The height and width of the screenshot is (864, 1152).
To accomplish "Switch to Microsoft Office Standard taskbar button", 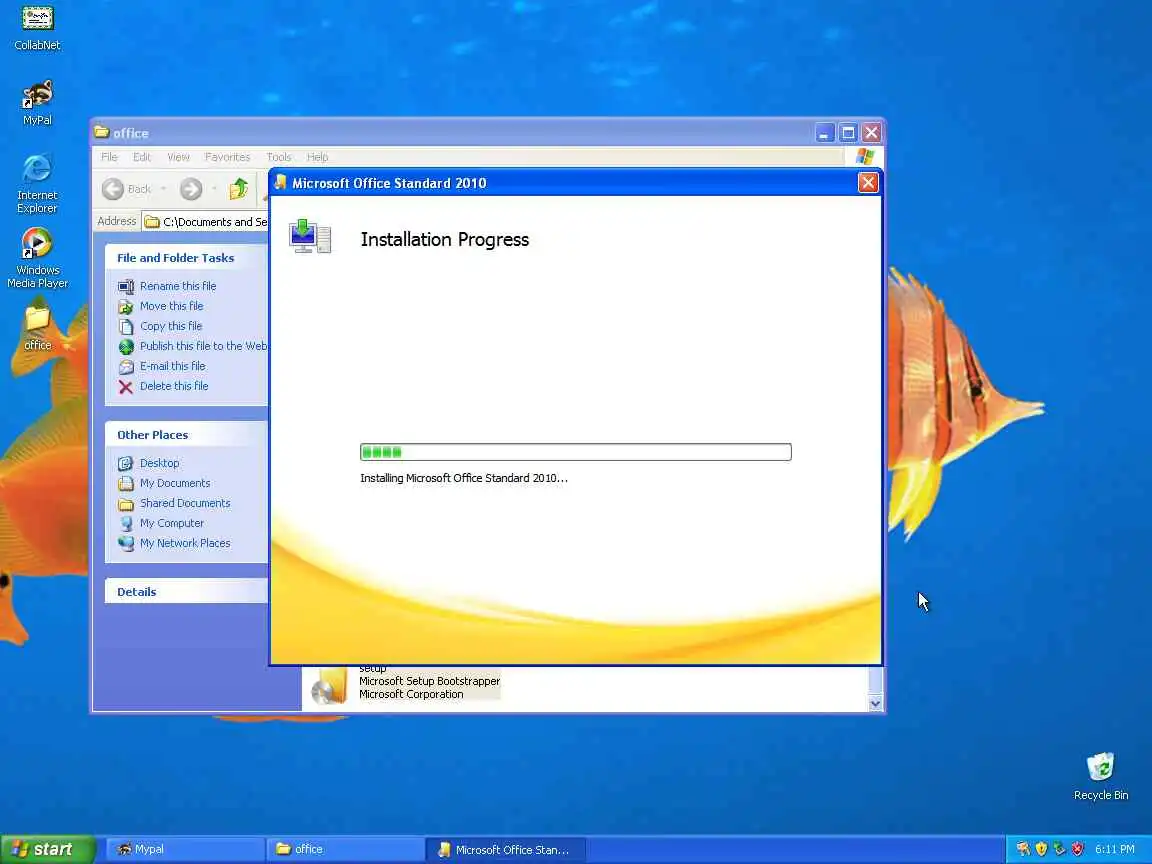I will pyautogui.click(x=505, y=849).
